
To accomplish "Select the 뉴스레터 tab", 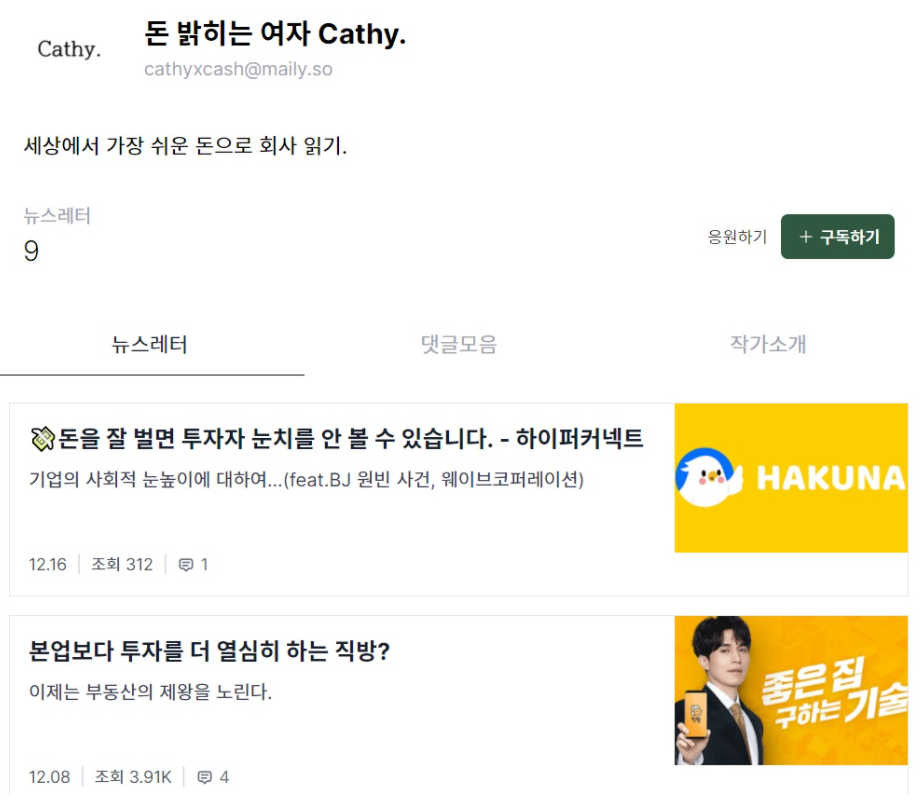I will pos(150,345).
